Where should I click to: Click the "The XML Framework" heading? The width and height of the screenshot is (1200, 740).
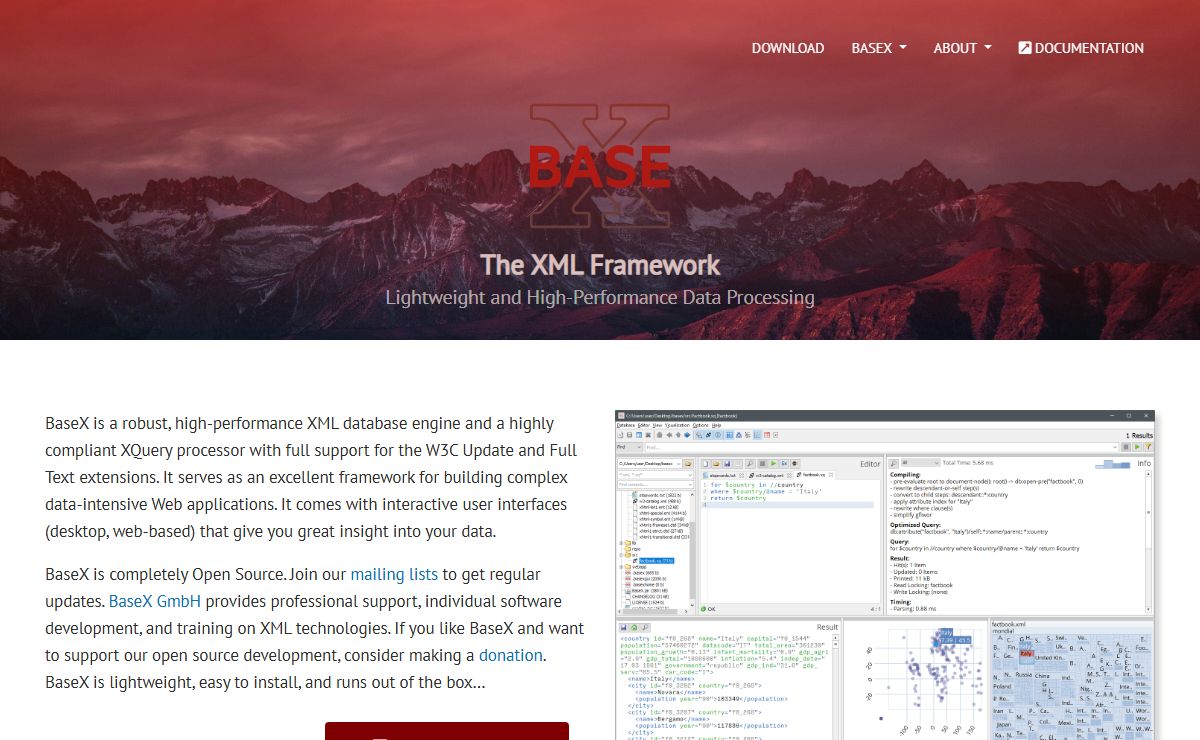click(x=600, y=264)
